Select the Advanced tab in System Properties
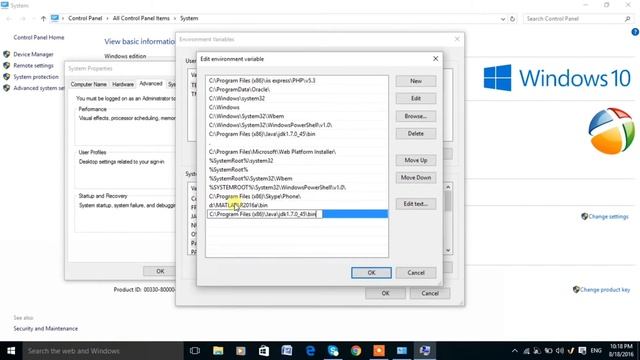The image size is (640, 360). pyautogui.click(x=151, y=84)
